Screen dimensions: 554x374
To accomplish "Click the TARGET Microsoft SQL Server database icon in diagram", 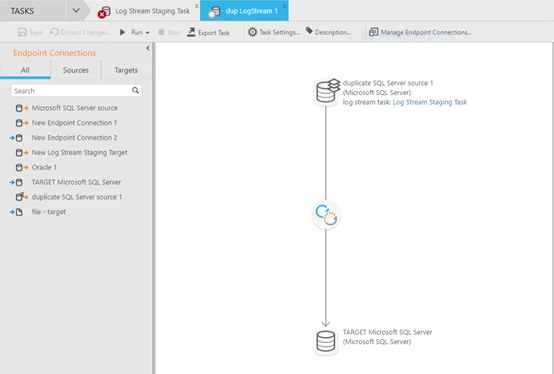I will [325, 341].
